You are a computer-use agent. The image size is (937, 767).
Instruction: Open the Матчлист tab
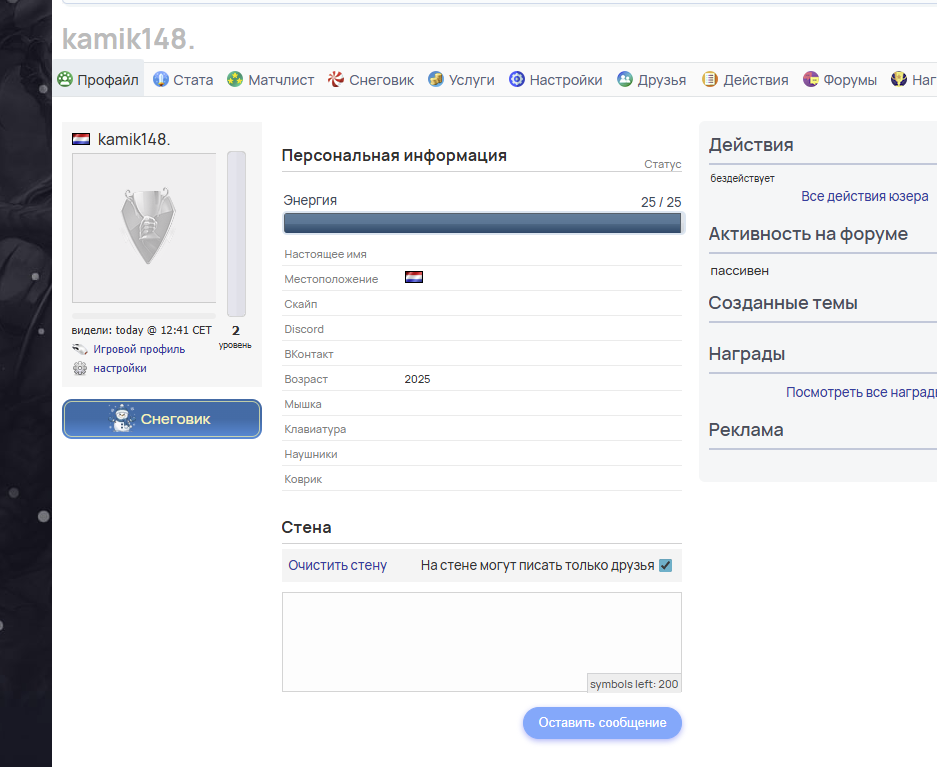pyautogui.click(x=270, y=79)
